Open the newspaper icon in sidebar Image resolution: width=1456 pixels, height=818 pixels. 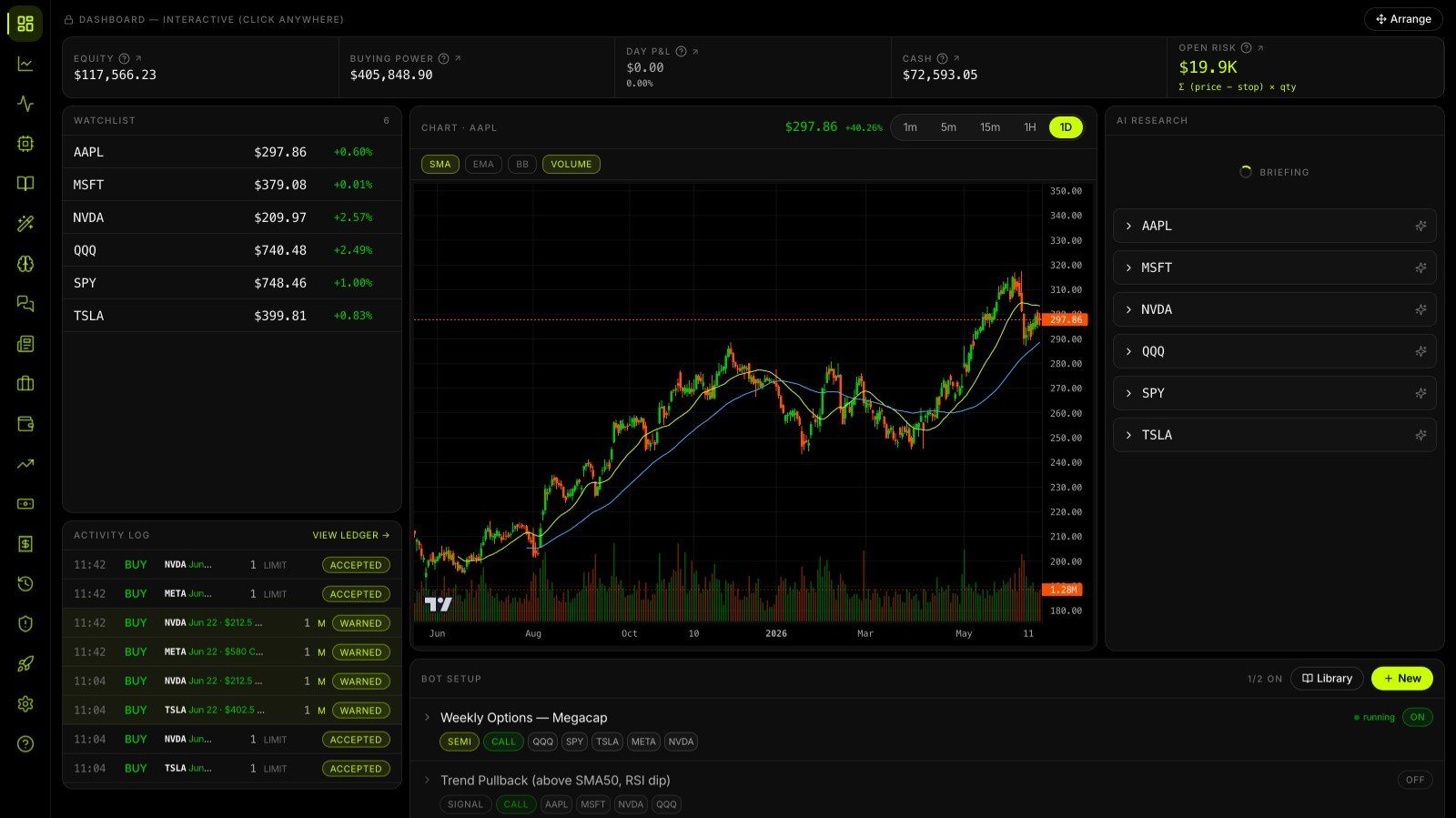click(25, 344)
